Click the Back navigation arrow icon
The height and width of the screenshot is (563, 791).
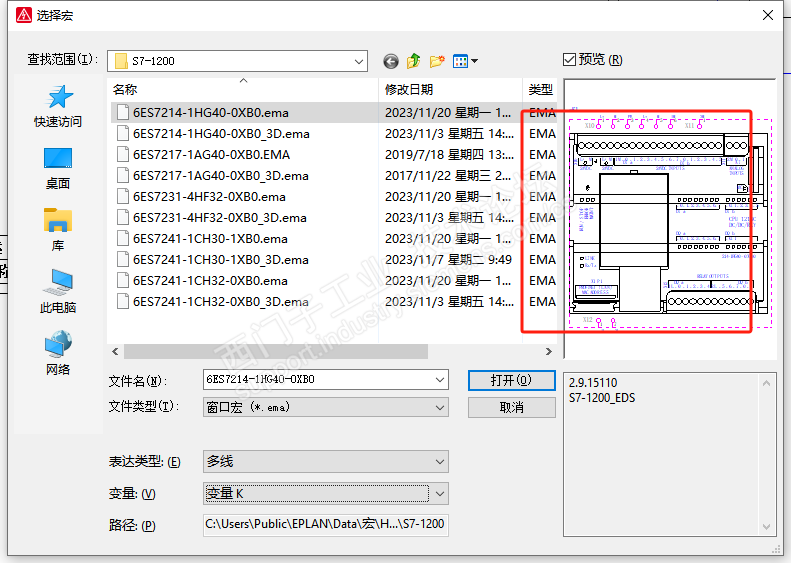tap(391, 62)
